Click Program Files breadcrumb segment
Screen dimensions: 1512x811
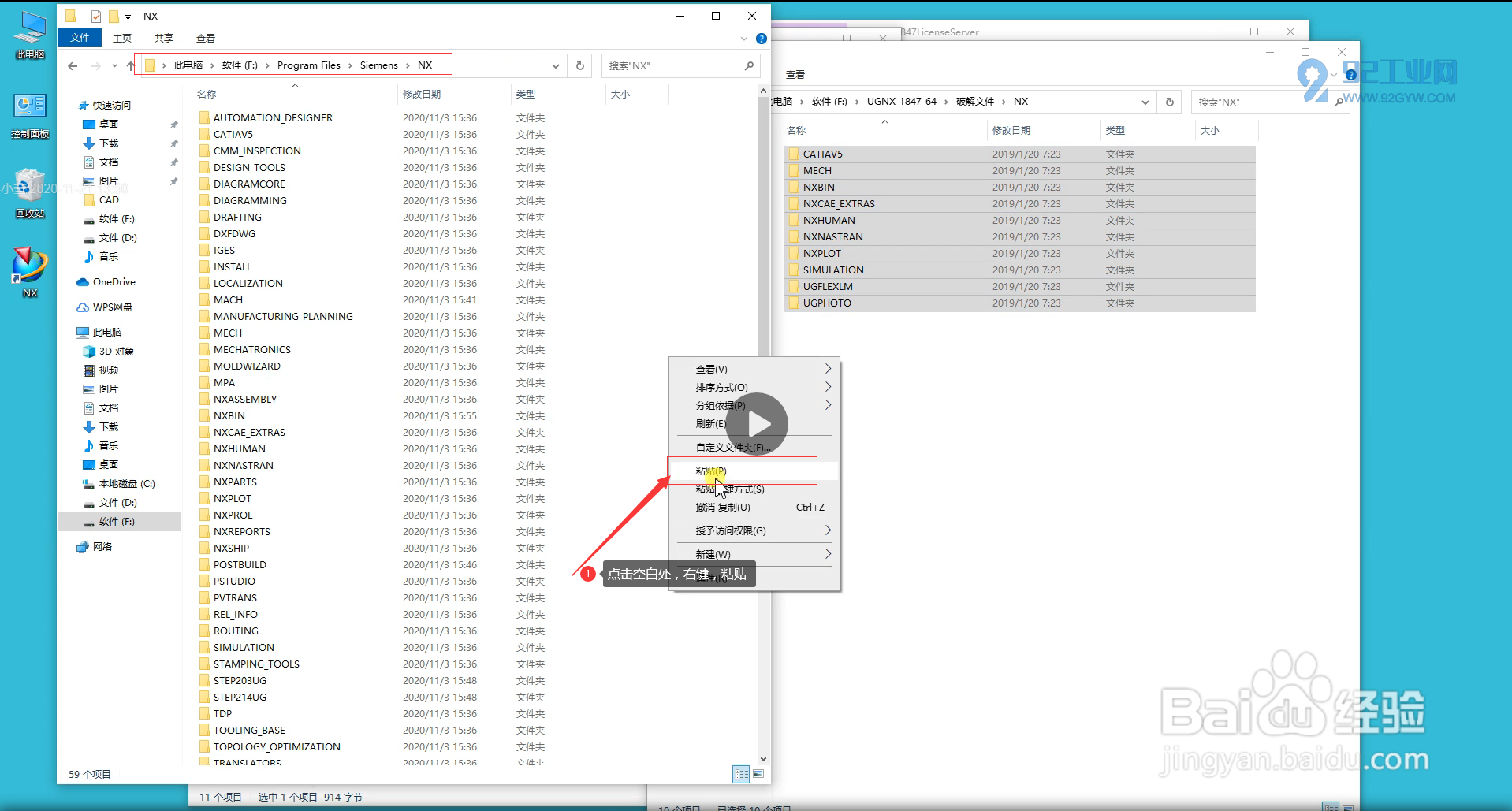308,65
